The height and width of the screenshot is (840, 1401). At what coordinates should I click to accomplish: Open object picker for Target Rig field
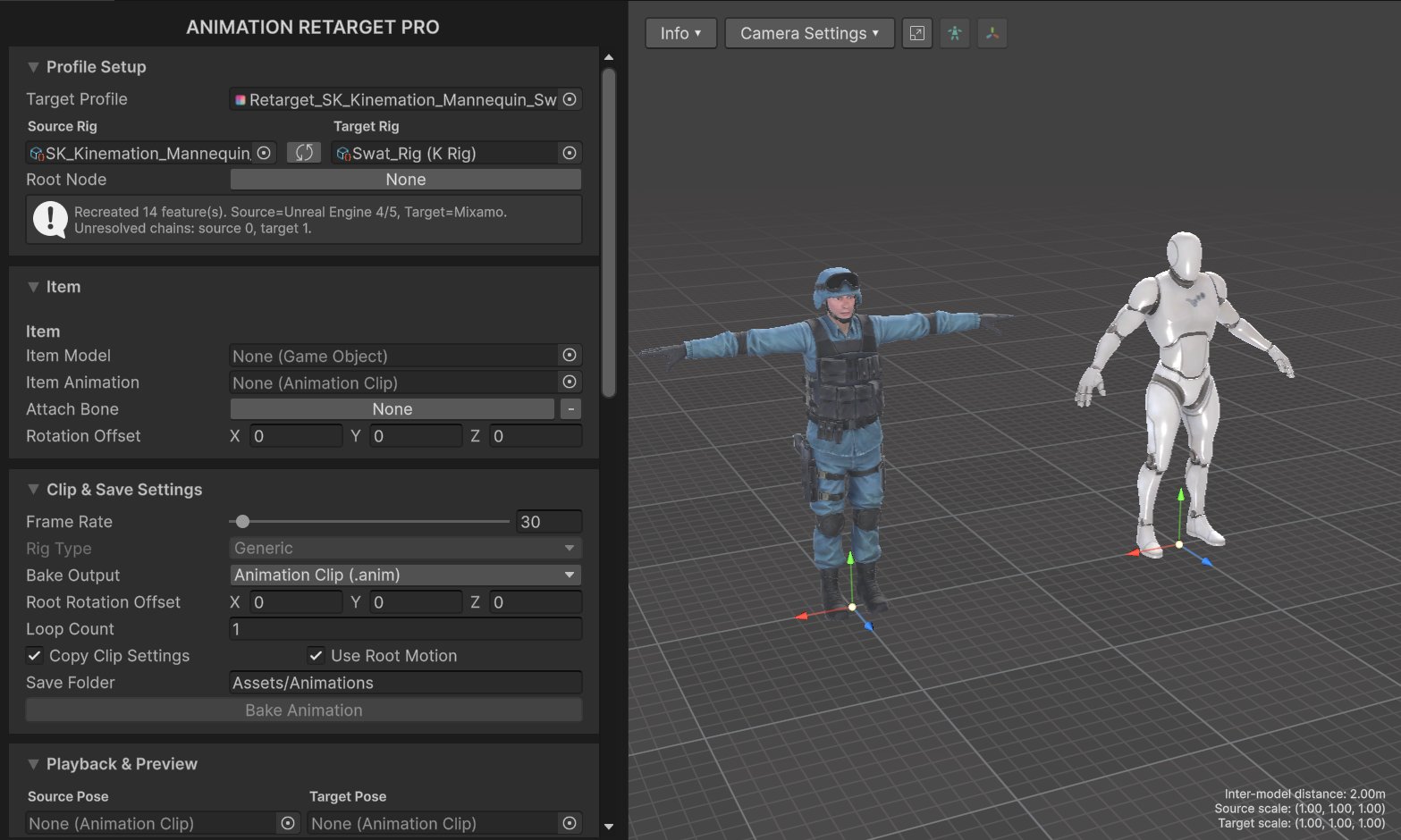pos(570,153)
